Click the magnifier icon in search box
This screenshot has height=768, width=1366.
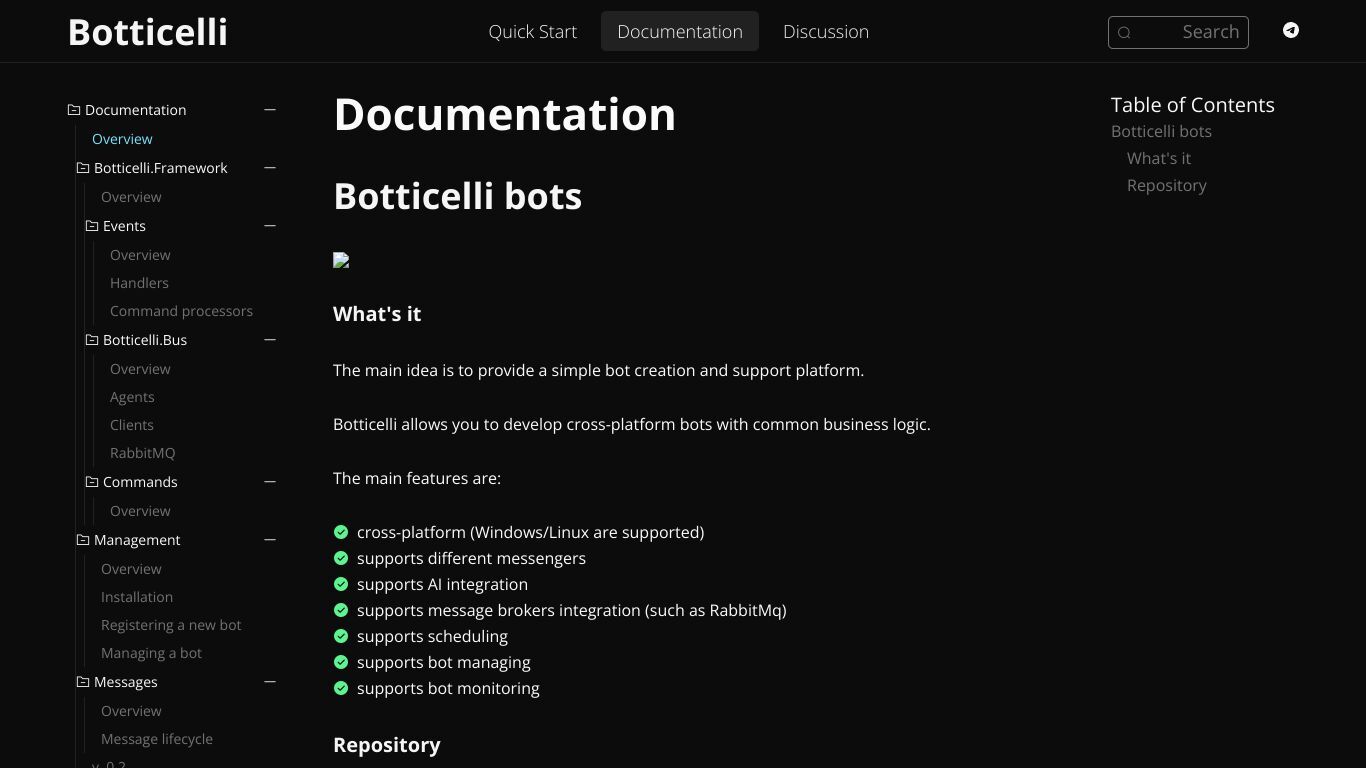click(1124, 32)
